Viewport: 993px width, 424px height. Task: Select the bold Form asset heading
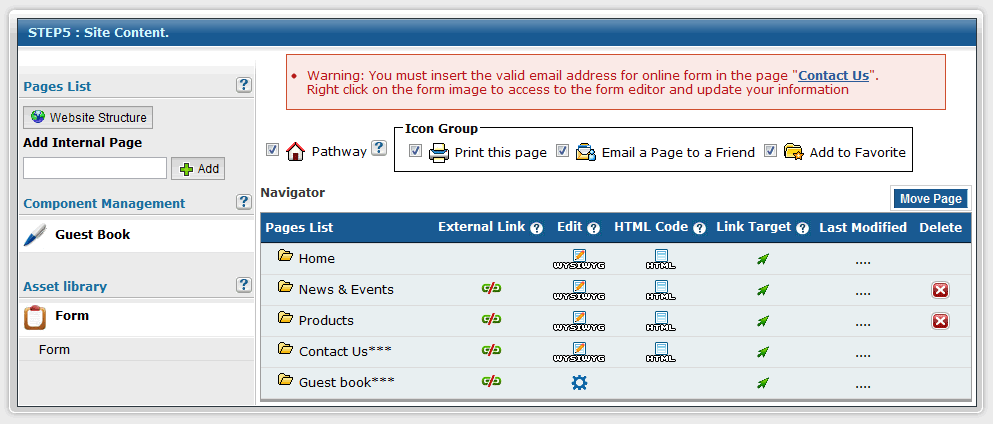coord(72,316)
